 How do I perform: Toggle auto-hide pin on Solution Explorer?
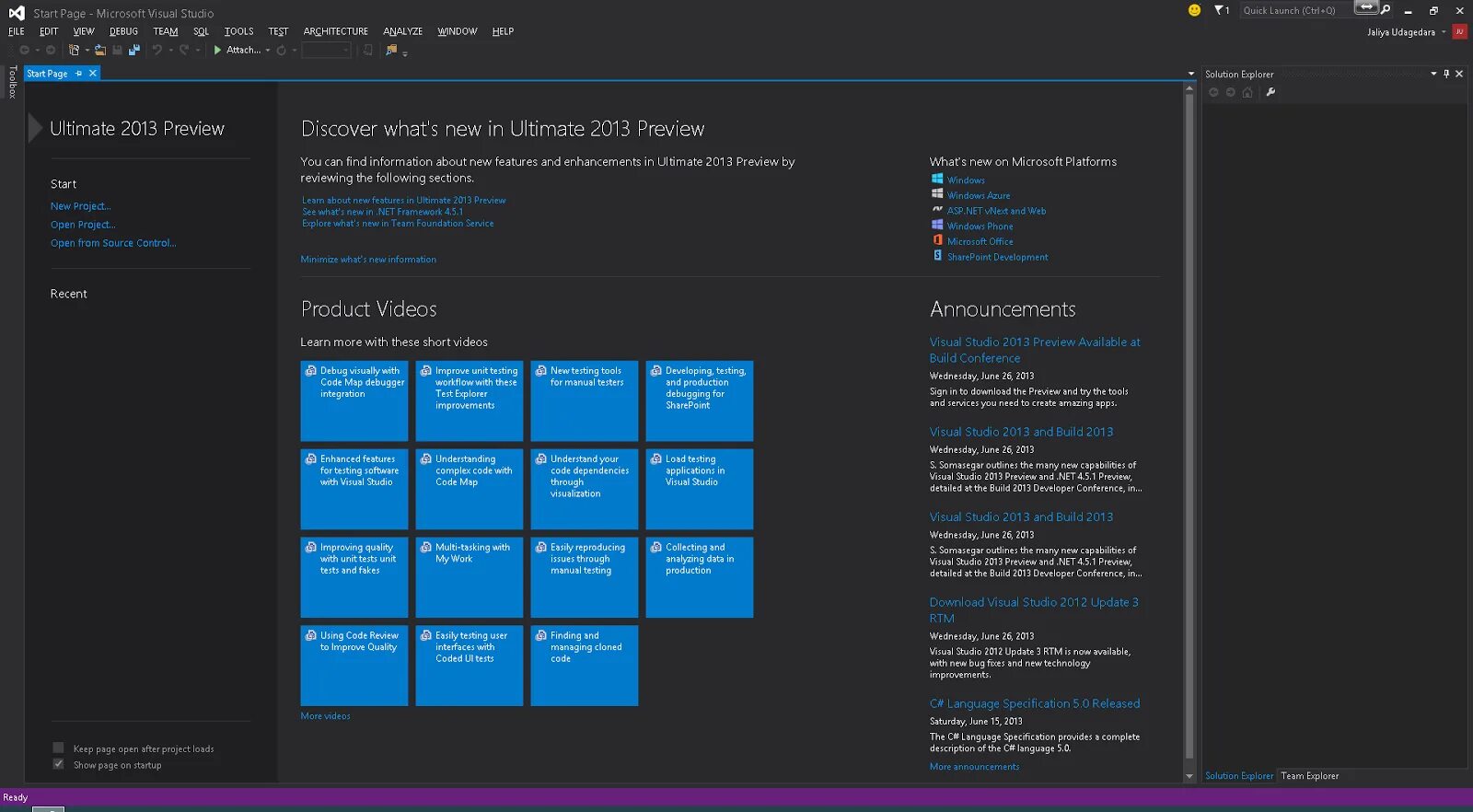tap(1446, 74)
